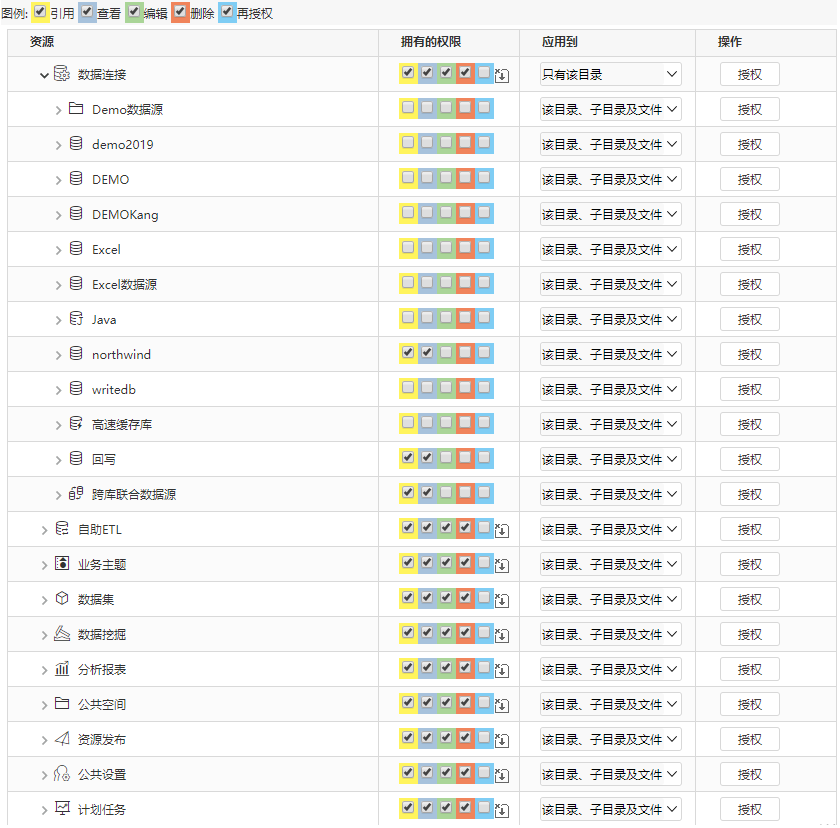Viewport: 840px width, 828px height.
Task: Click the 授权 button for 回写
Action: coord(749,459)
